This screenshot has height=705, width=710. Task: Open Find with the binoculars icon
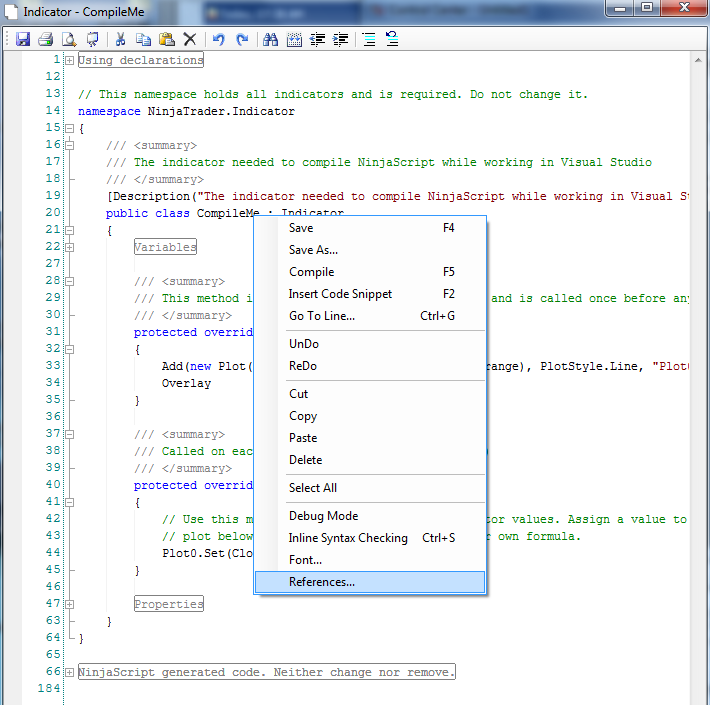click(x=270, y=39)
